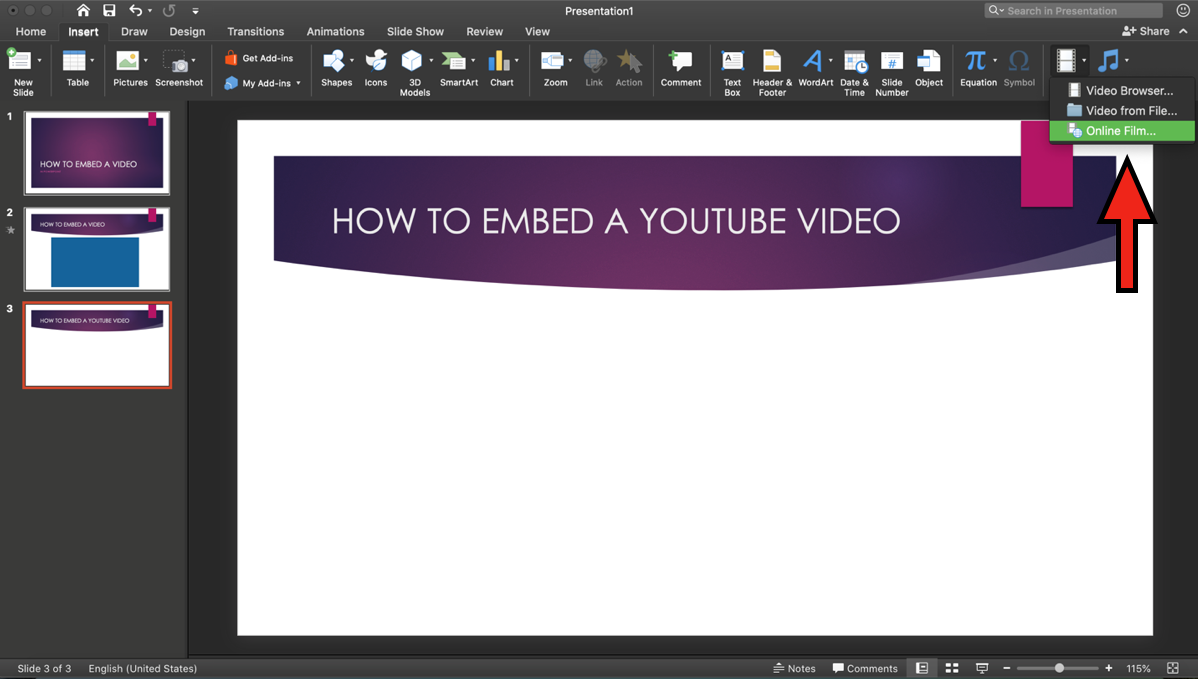Insert an Equation using pi icon

[x=975, y=62]
